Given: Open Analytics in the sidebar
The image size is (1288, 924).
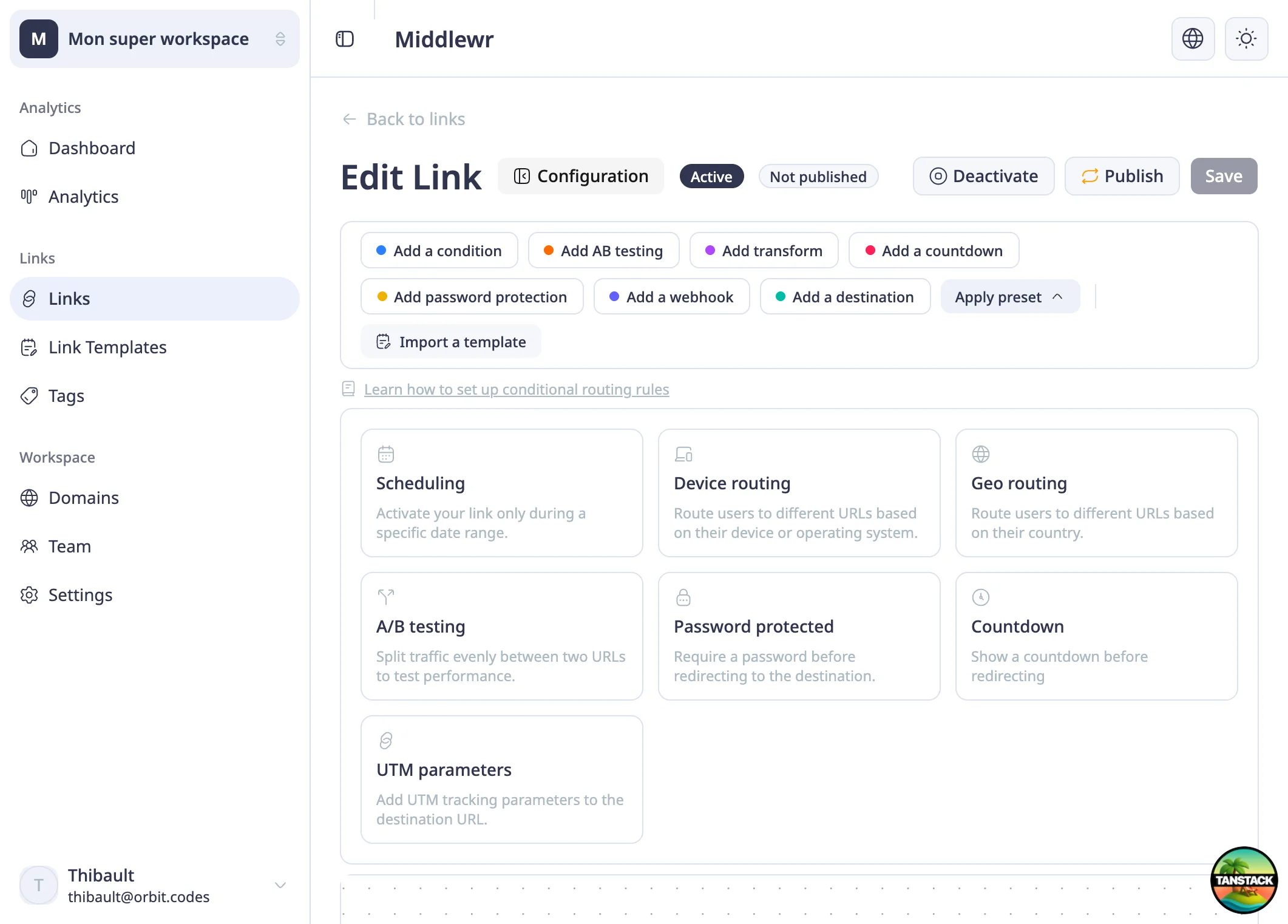Looking at the screenshot, I should [x=154, y=197].
